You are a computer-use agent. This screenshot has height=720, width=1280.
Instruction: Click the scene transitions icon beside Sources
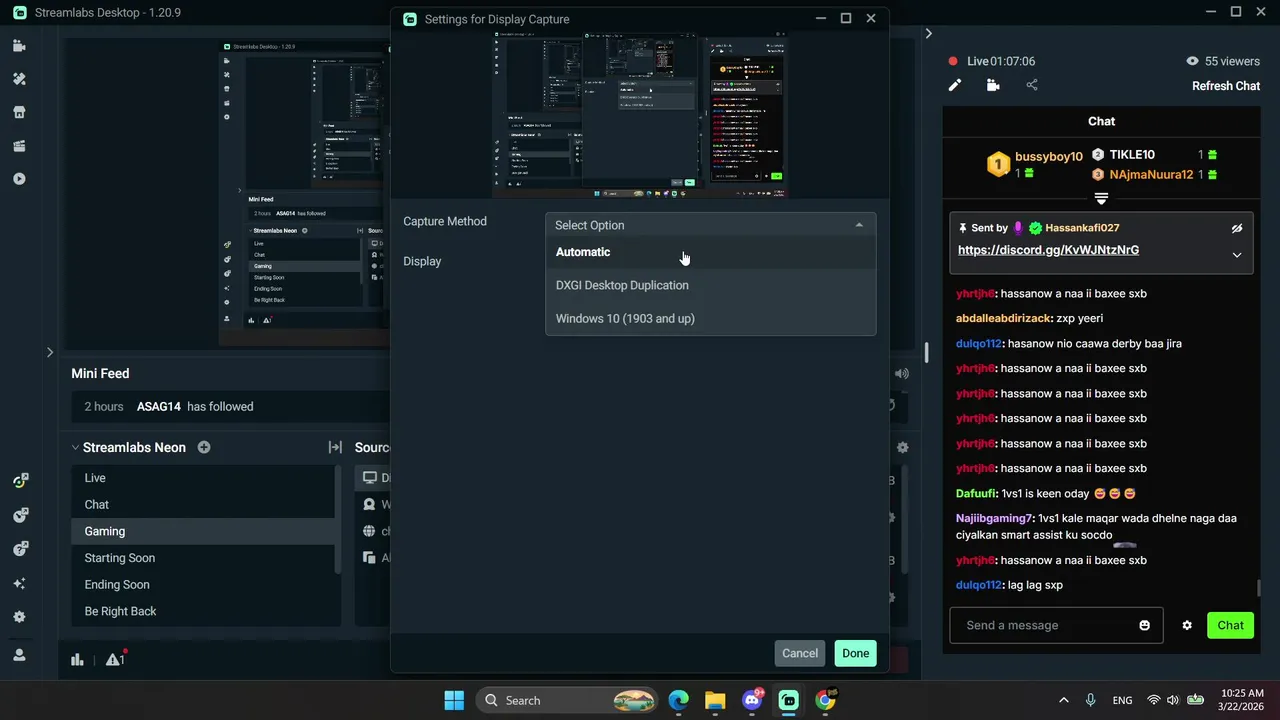(335, 447)
